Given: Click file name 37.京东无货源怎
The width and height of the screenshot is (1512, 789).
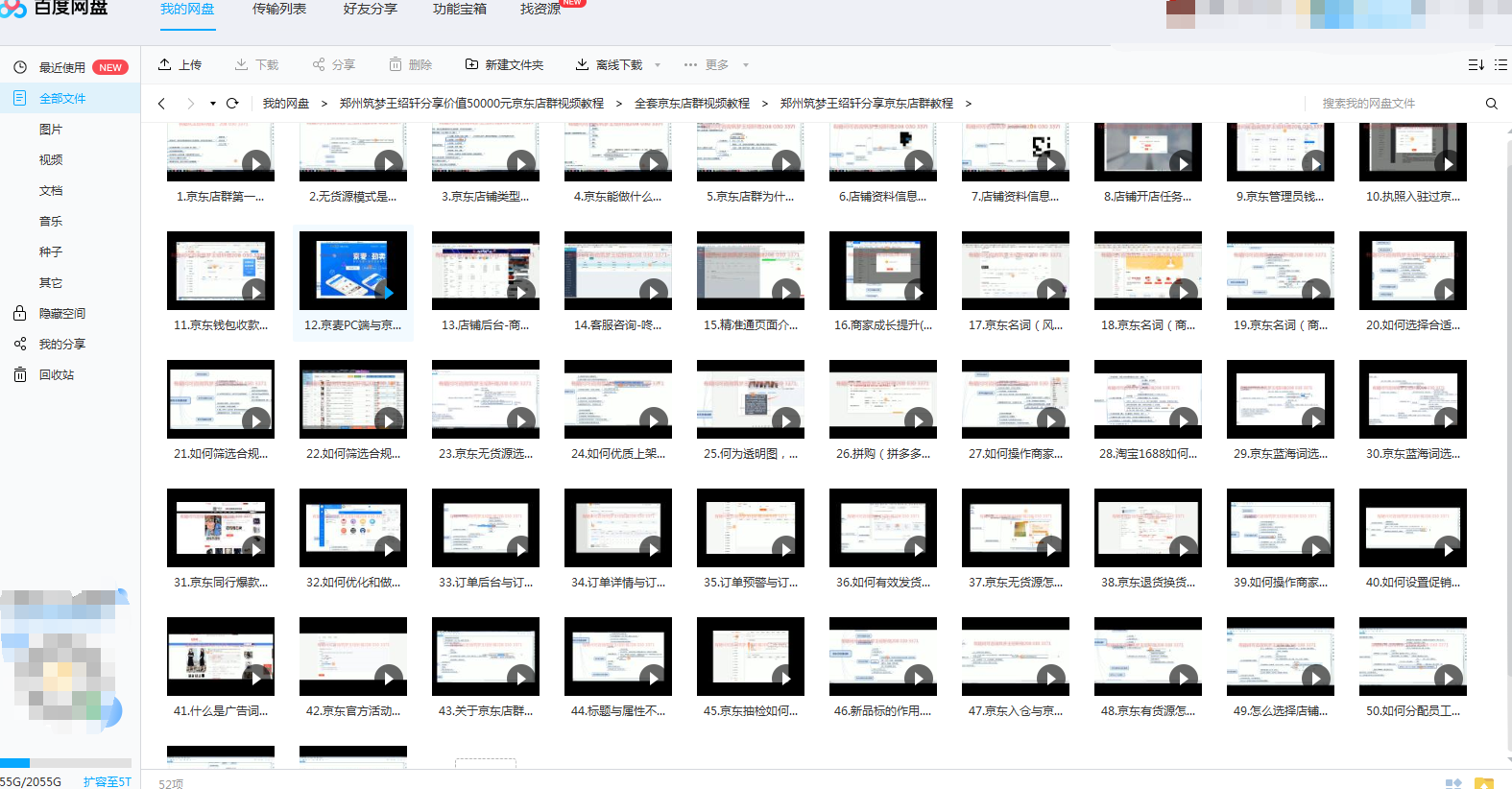Looking at the screenshot, I should point(1016,583).
